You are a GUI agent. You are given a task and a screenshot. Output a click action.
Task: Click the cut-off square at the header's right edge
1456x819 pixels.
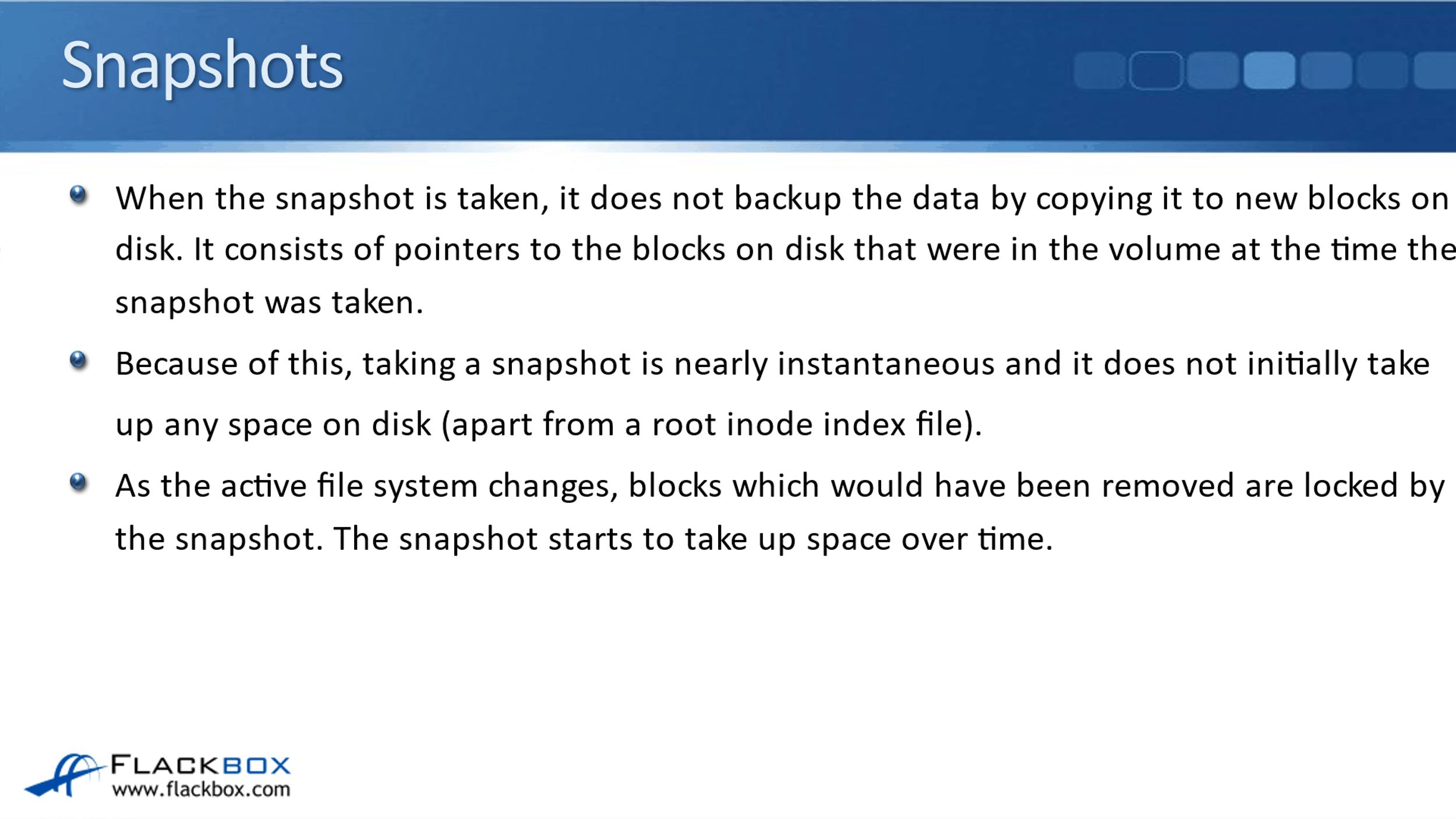pyautogui.click(x=1437, y=70)
